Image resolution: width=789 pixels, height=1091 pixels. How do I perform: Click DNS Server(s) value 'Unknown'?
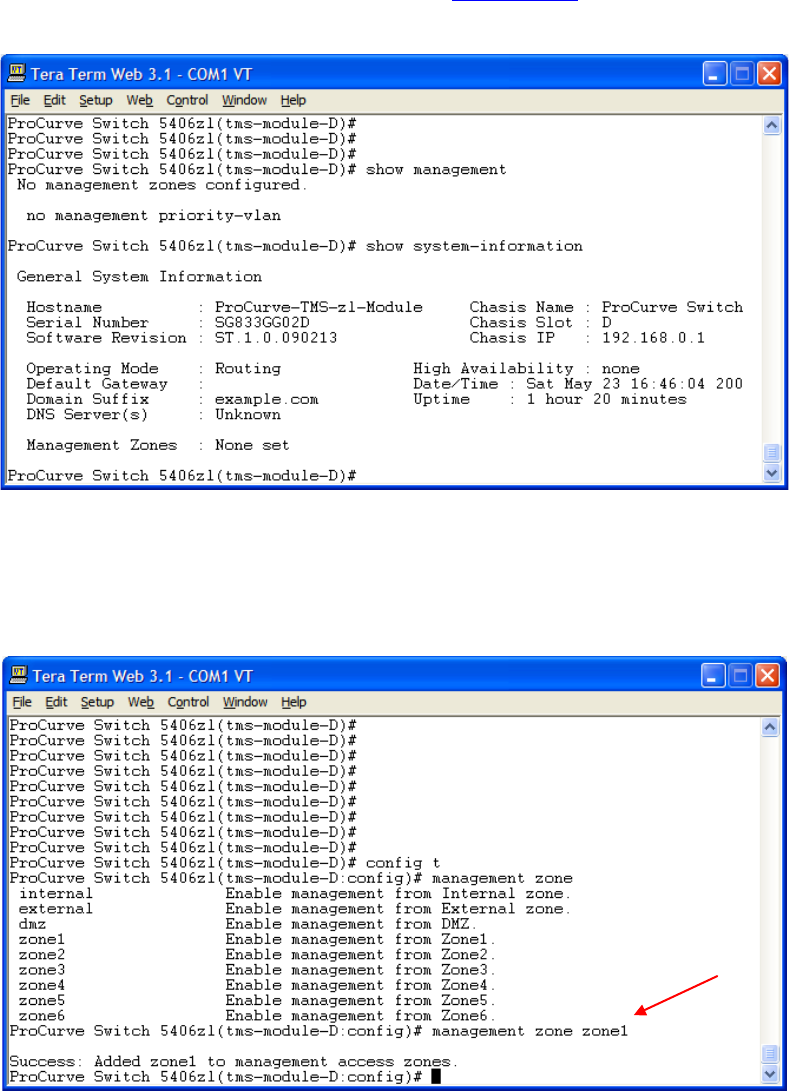point(248,415)
